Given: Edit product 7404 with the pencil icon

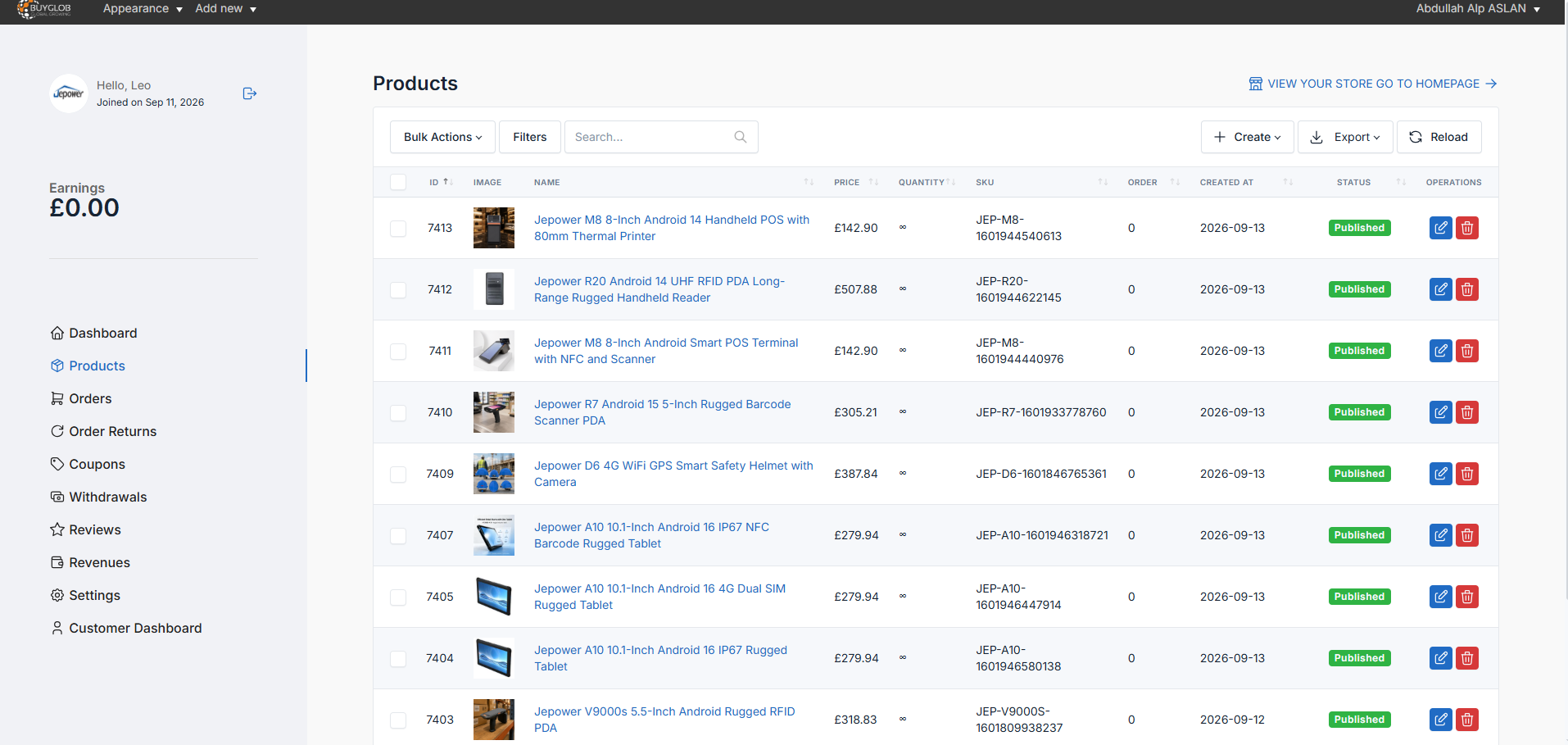Looking at the screenshot, I should [1440, 658].
